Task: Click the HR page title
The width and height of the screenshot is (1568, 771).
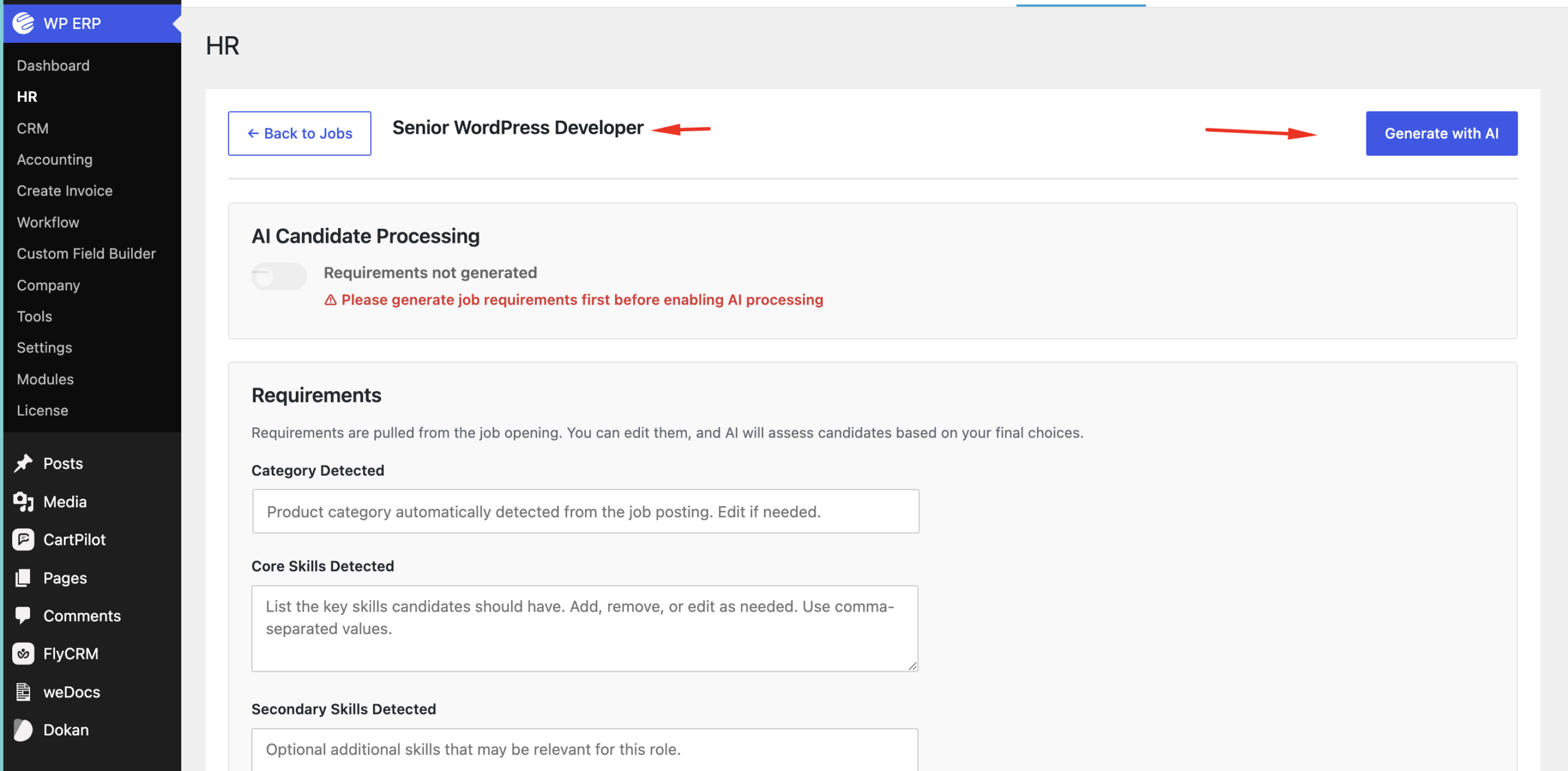Action: 222,45
